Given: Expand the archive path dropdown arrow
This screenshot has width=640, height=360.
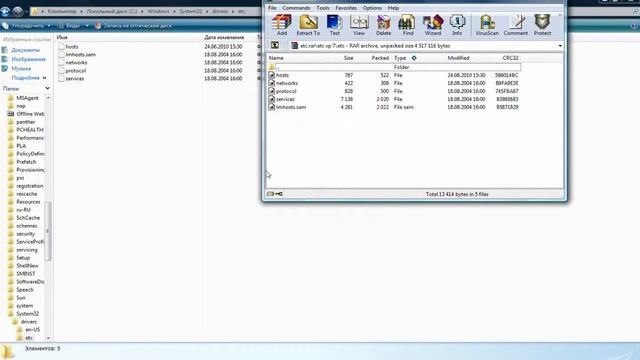Looking at the screenshot, I should pos(560,46).
